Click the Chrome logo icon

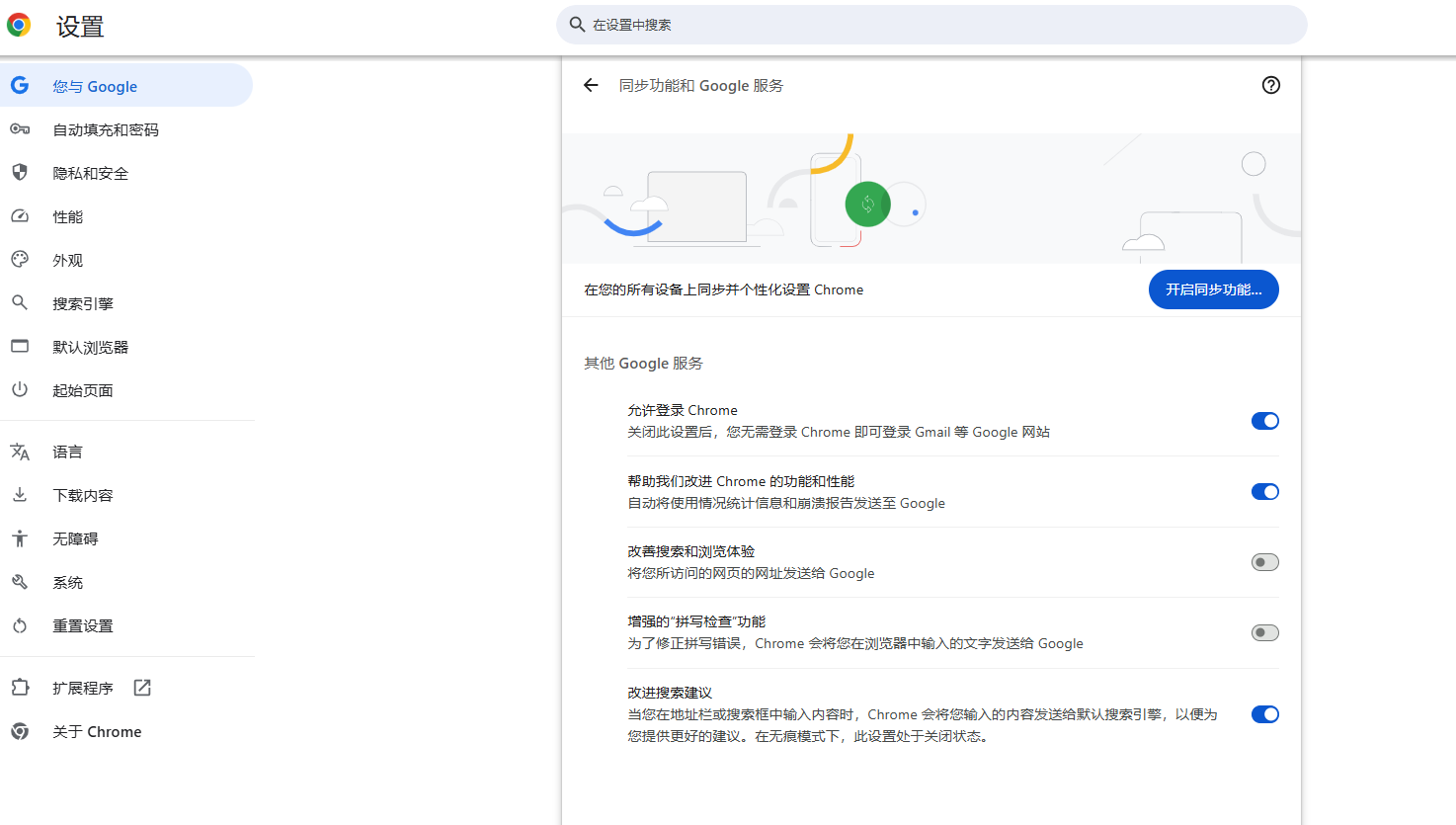[x=19, y=26]
